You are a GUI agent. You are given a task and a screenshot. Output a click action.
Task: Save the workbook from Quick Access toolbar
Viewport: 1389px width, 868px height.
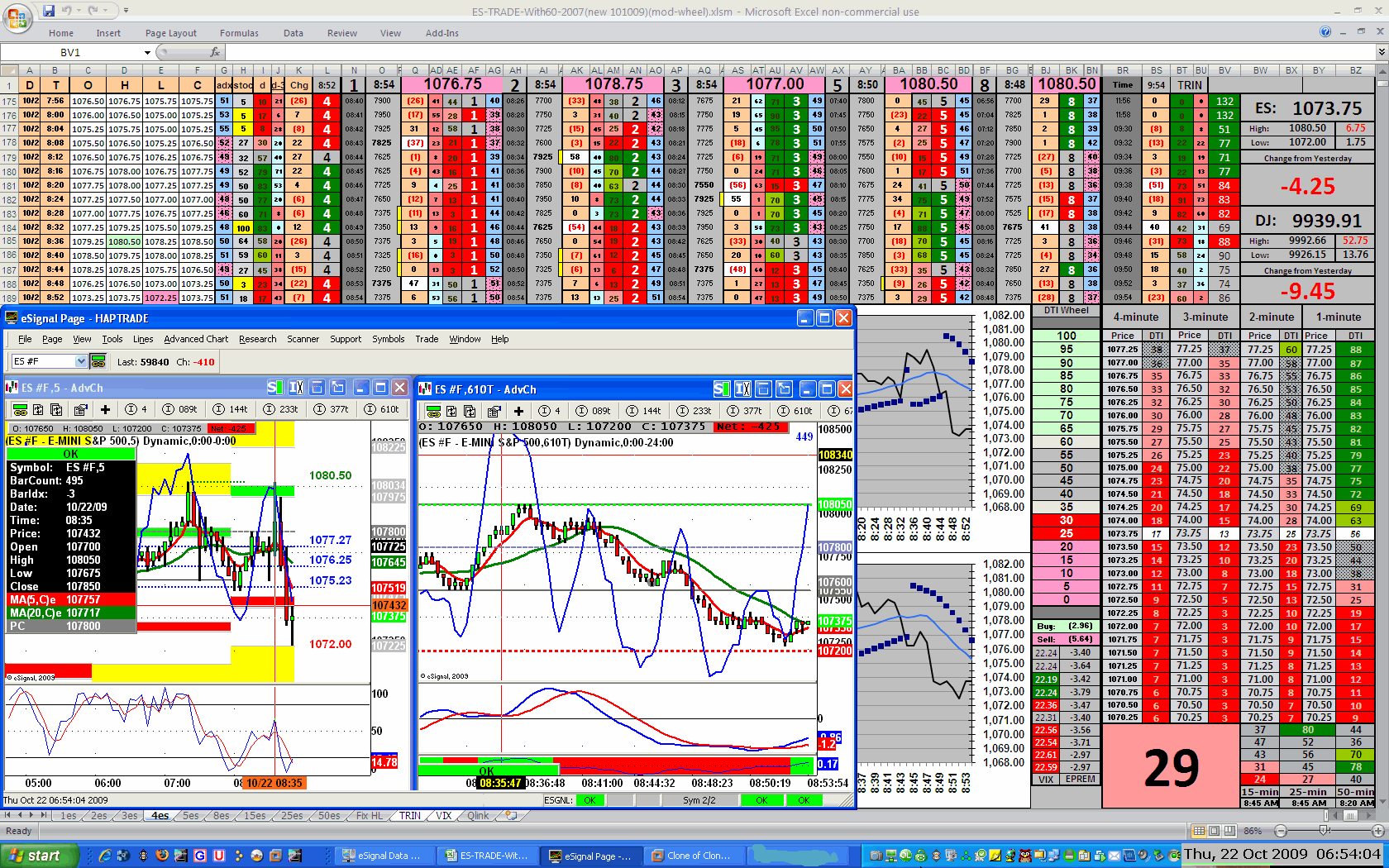[x=49, y=11]
